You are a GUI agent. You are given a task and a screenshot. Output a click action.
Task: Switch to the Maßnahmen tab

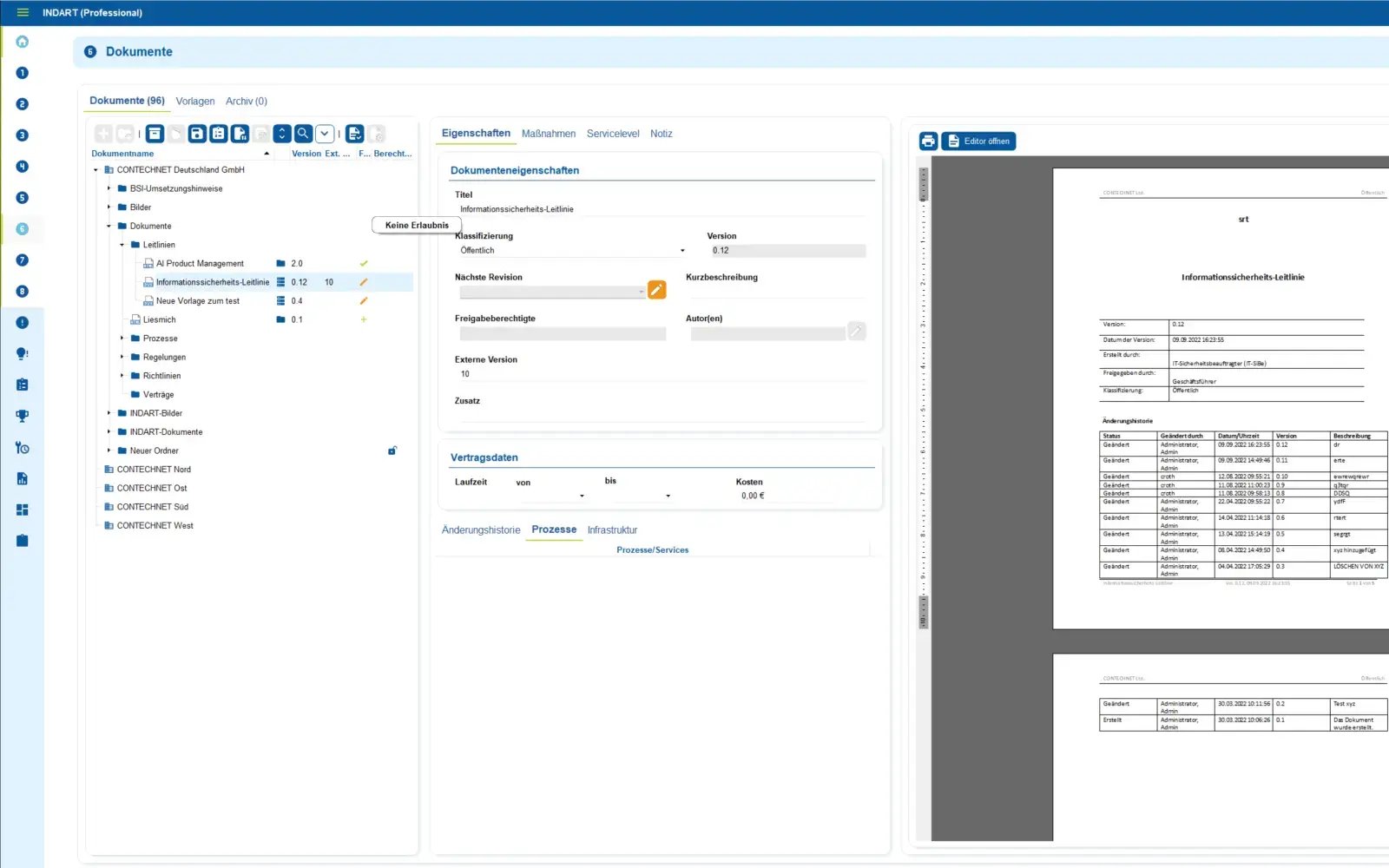(548, 134)
